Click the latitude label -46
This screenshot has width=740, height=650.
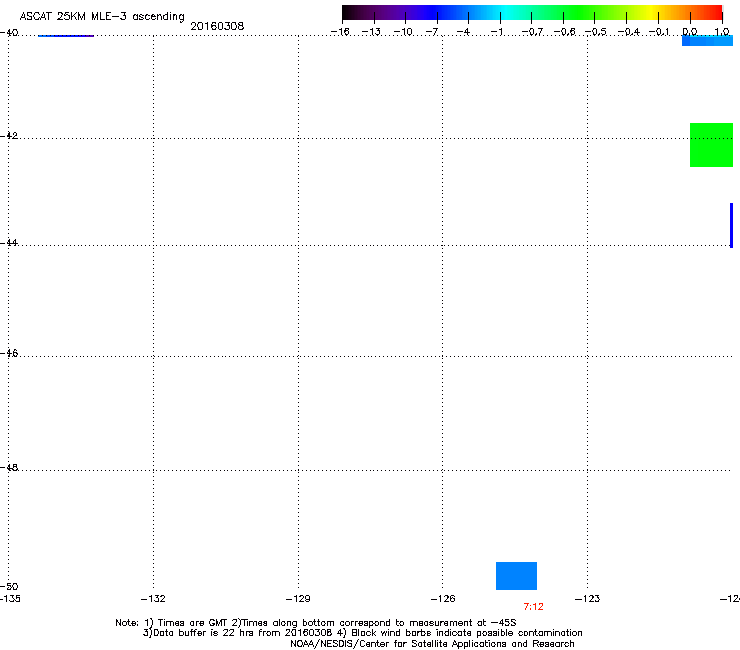[9, 354]
